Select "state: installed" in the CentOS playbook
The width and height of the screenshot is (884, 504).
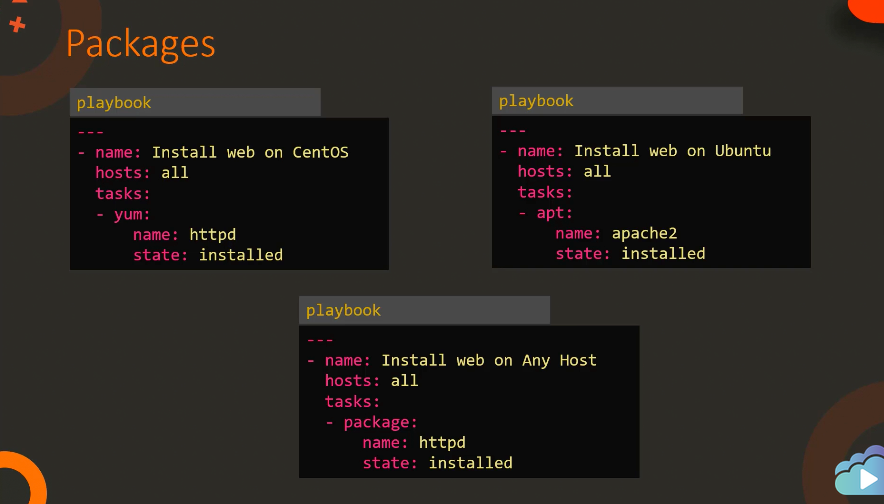click(x=208, y=255)
